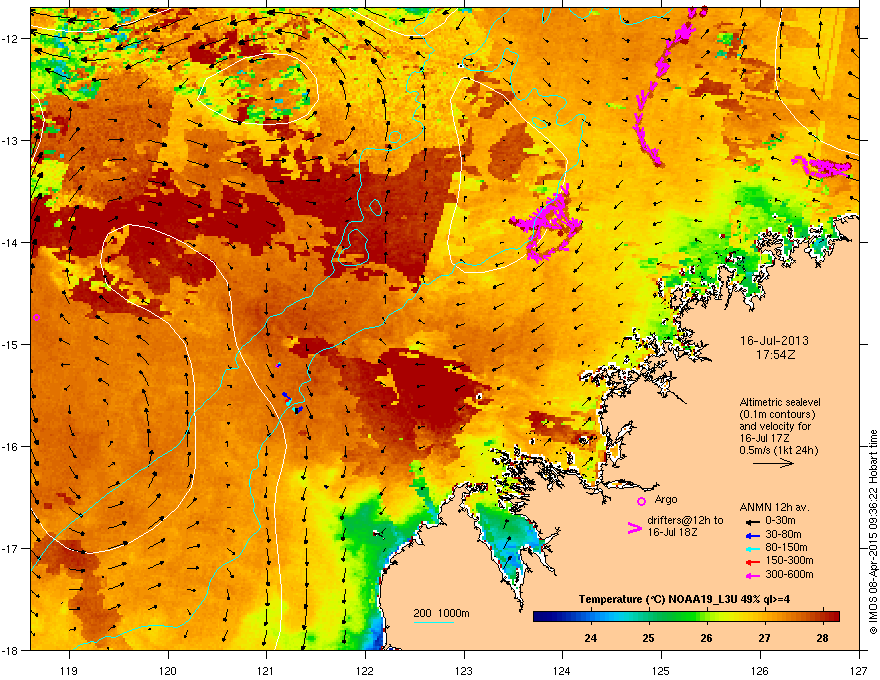This screenshot has width=880, height=680.
Task: Click latitude axis label "-17"
Action: point(10,548)
